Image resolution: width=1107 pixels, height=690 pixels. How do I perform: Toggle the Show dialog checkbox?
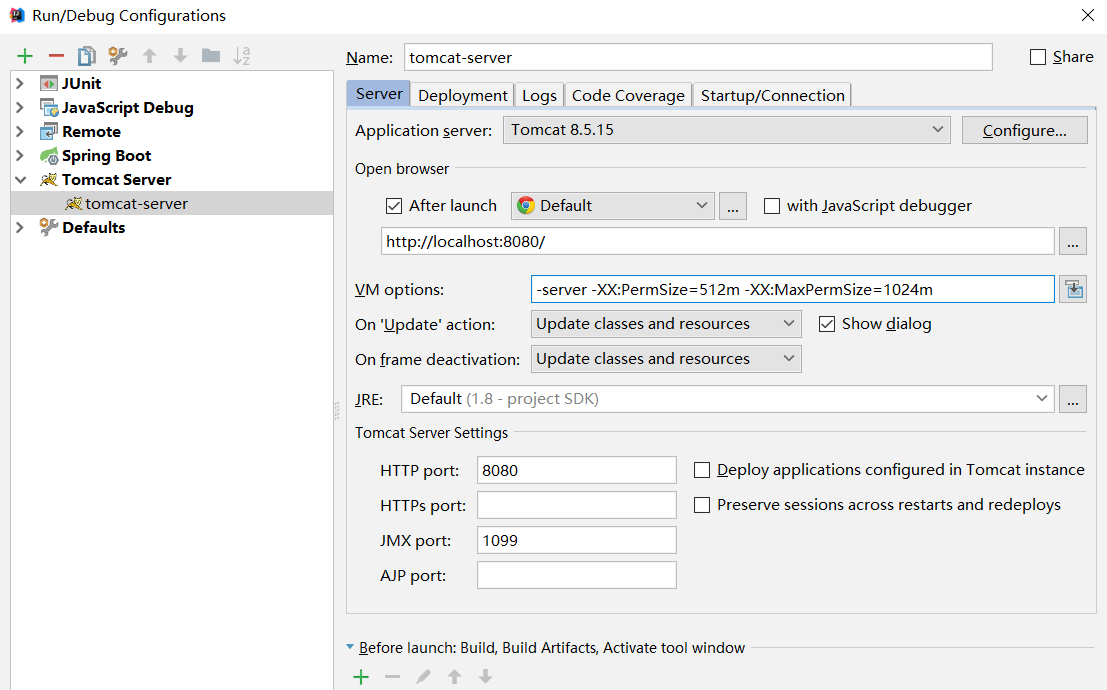coord(827,324)
